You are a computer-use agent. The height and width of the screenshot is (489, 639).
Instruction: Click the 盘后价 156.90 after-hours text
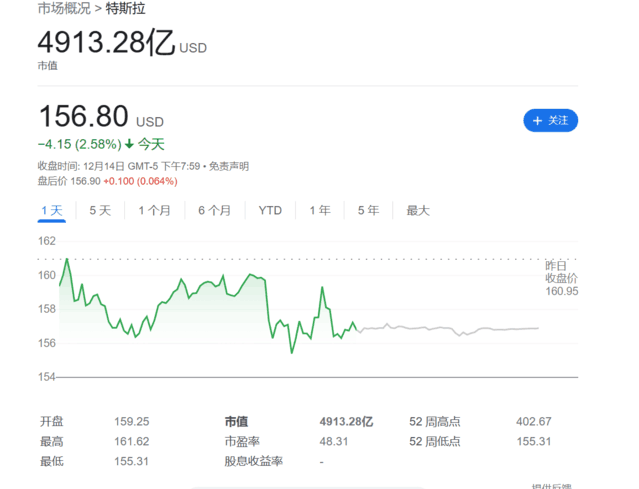[x=69, y=181]
